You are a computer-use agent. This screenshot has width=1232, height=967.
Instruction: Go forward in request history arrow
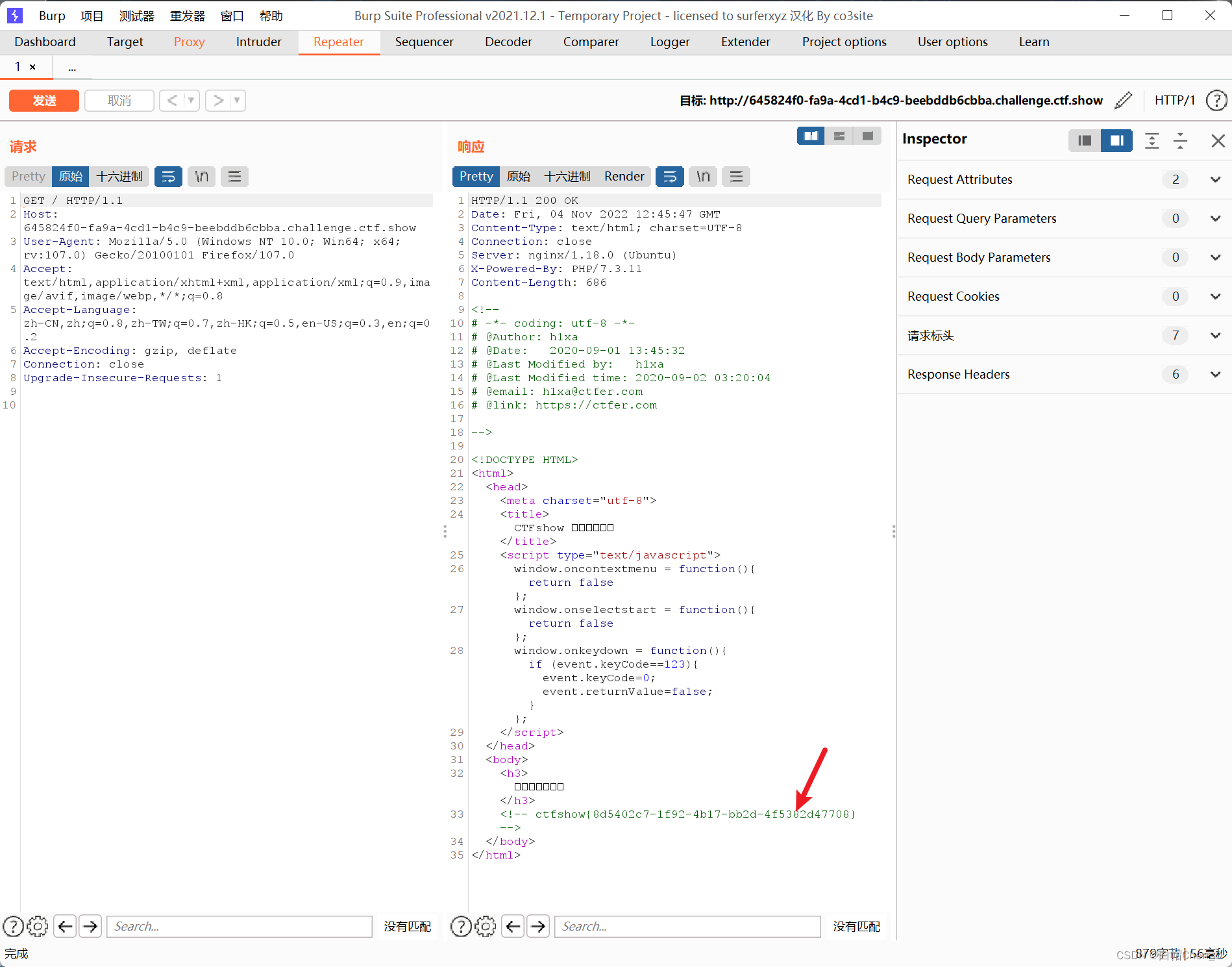[x=219, y=100]
